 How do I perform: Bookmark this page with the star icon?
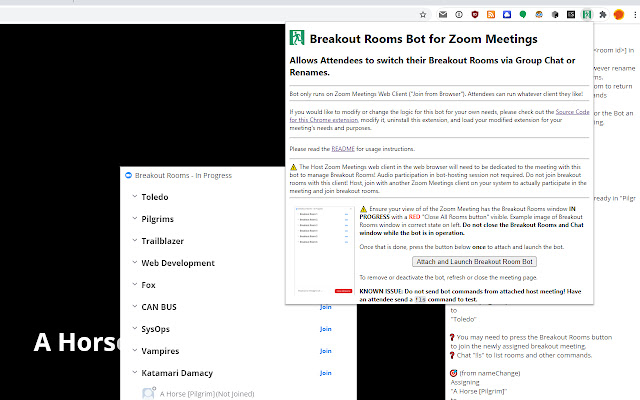click(423, 15)
